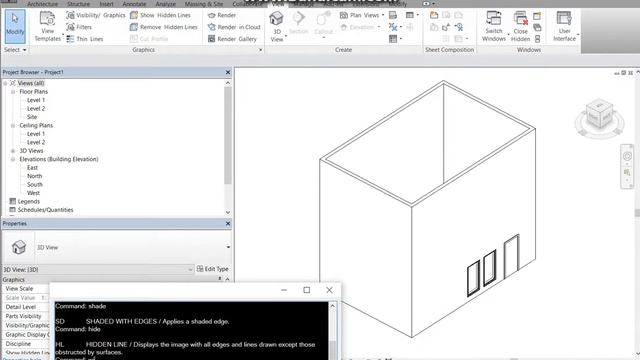Viewport: 640px width, 360px height.
Task: Select the East elevation
Action: [32, 168]
